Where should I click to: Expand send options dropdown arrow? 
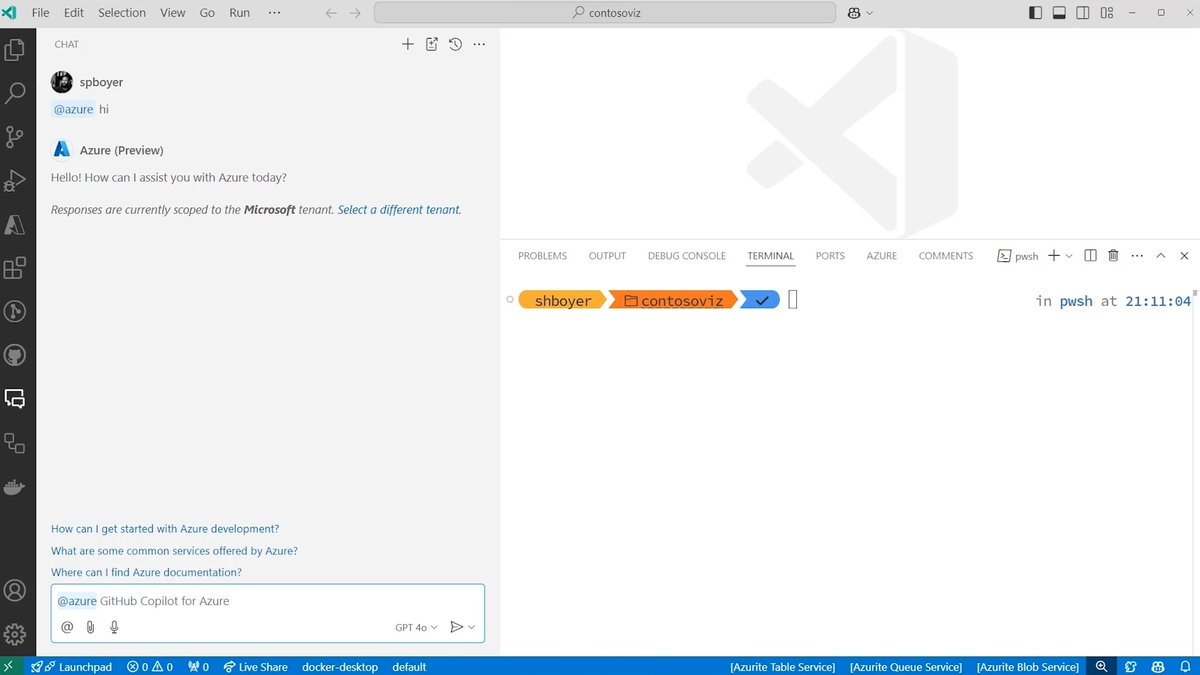click(472, 627)
